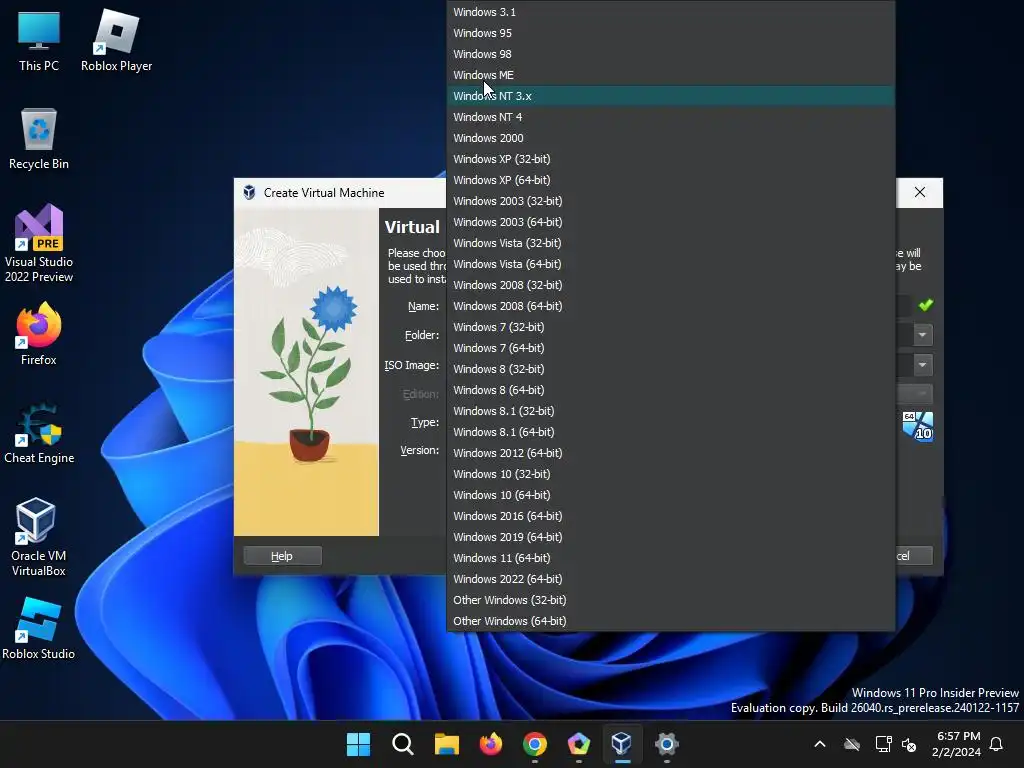Open Roblox Player desktop shortcut

pyautogui.click(x=116, y=40)
